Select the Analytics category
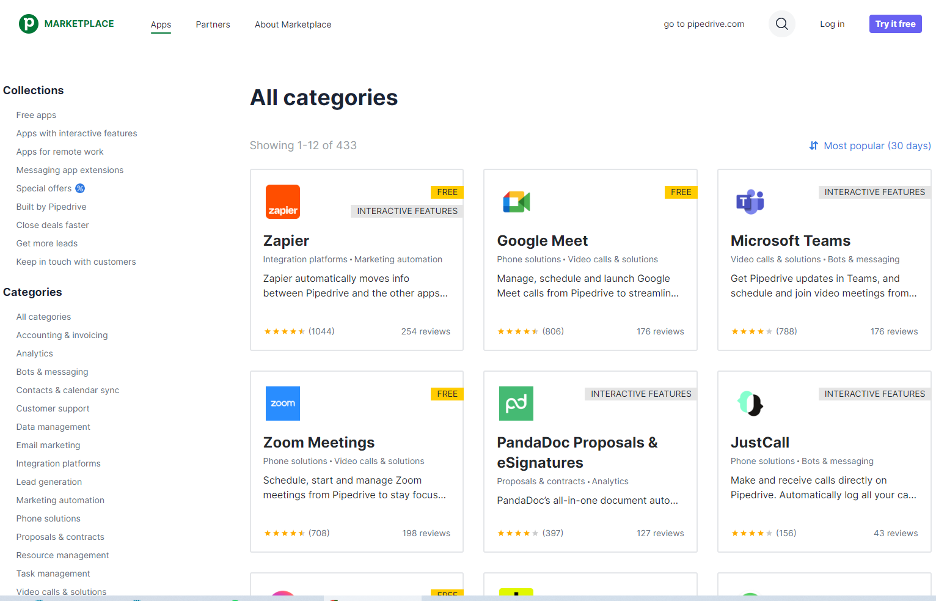 pyautogui.click(x=34, y=354)
